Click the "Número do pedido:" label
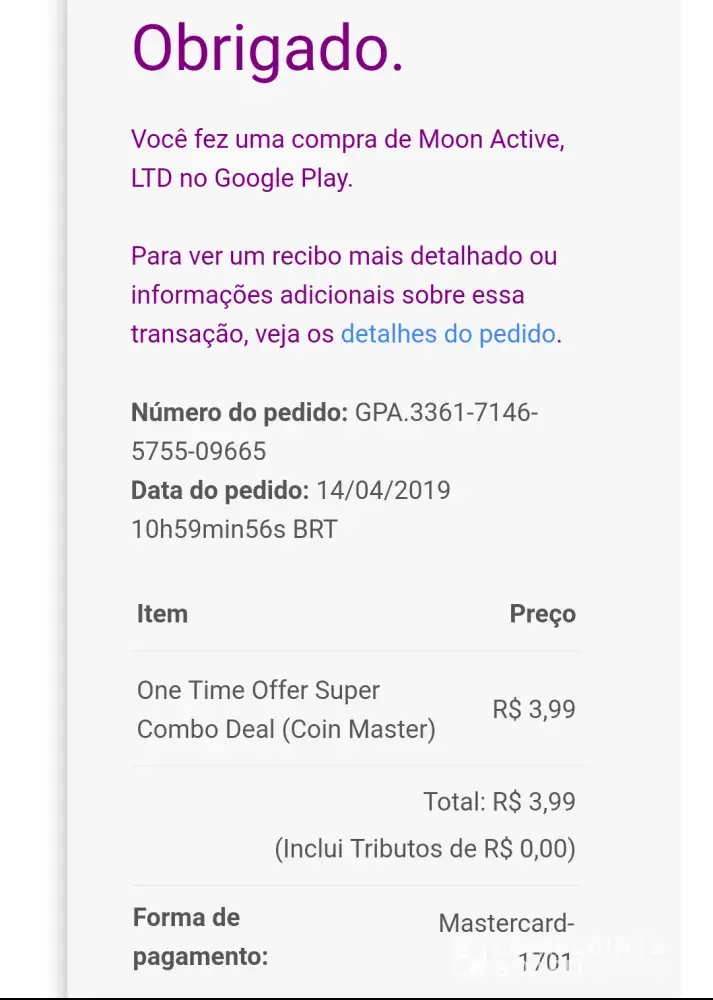Screen dimensions: 713x1000 click(240, 412)
